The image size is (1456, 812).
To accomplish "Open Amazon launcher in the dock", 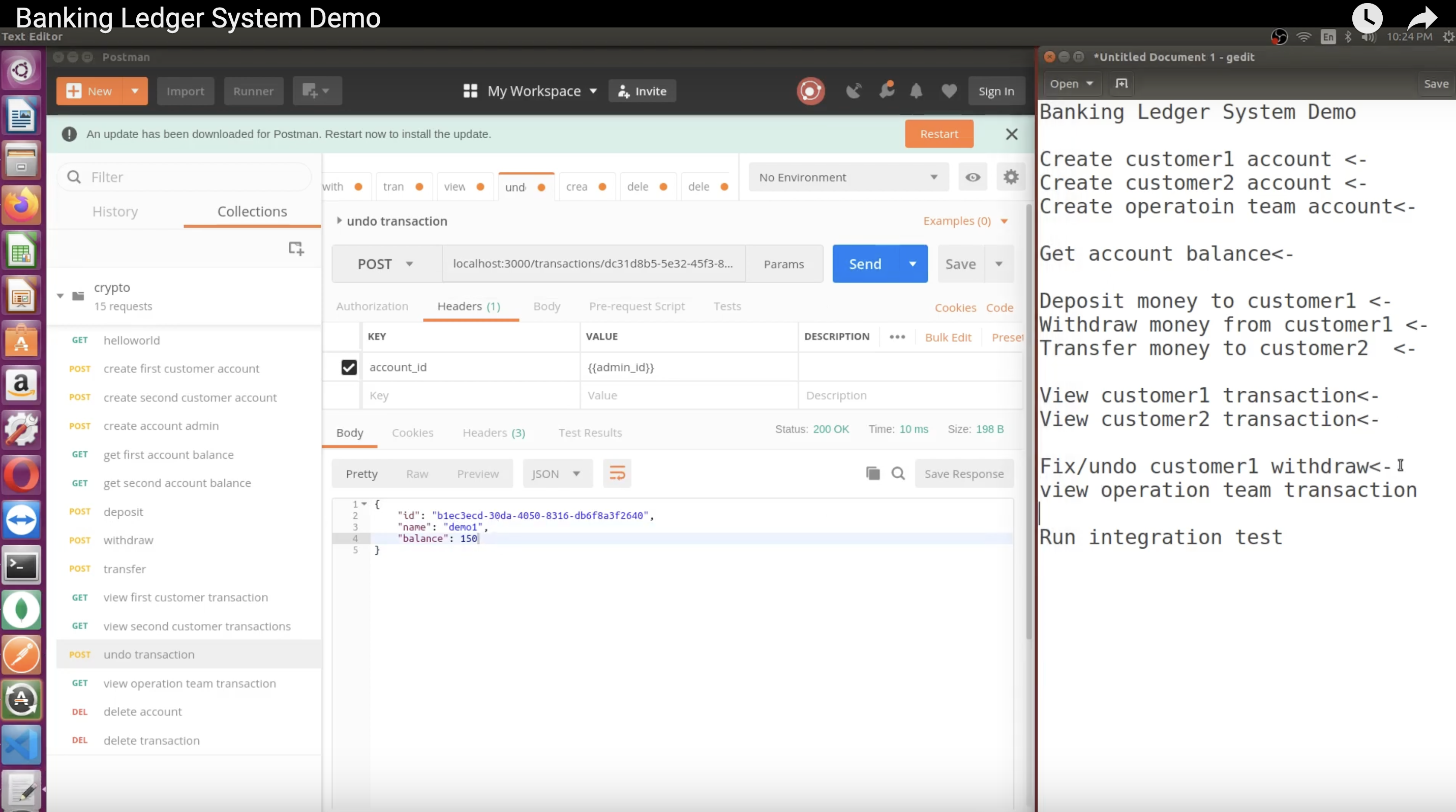I will [x=21, y=385].
